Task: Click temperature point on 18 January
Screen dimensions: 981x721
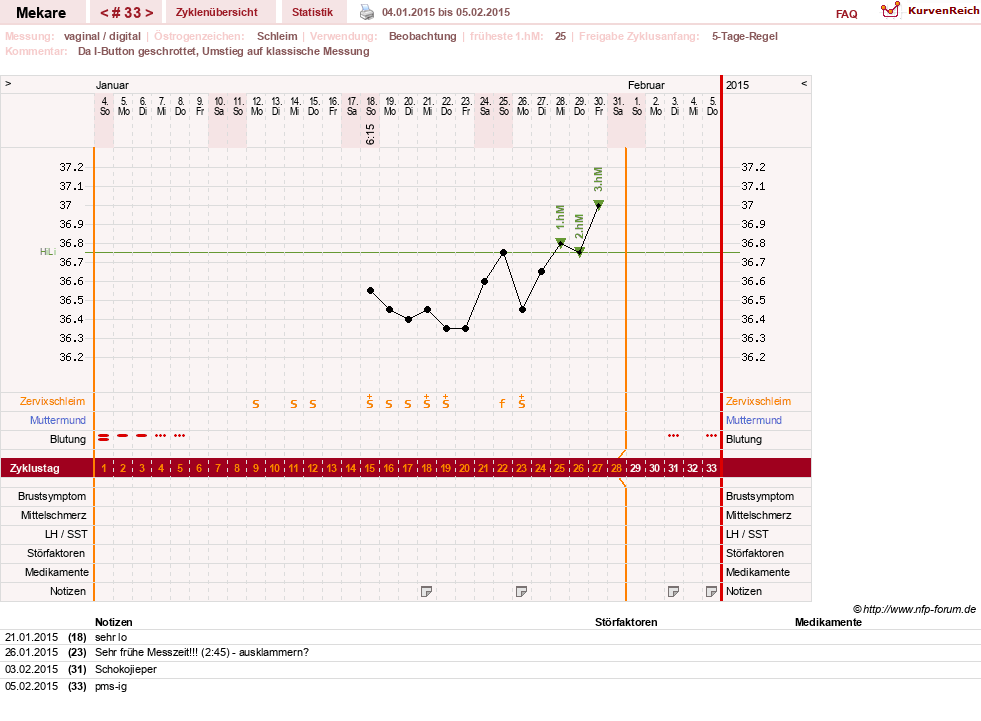Action: pos(370,290)
